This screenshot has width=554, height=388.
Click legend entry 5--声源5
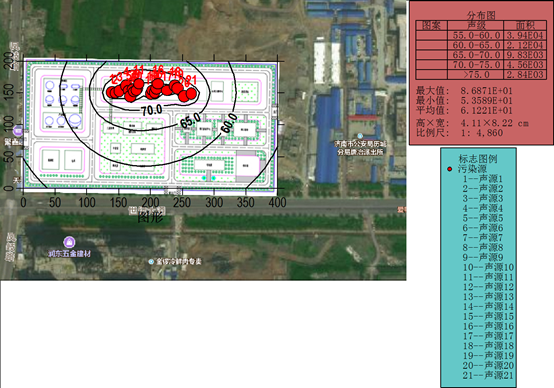coord(483,218)
